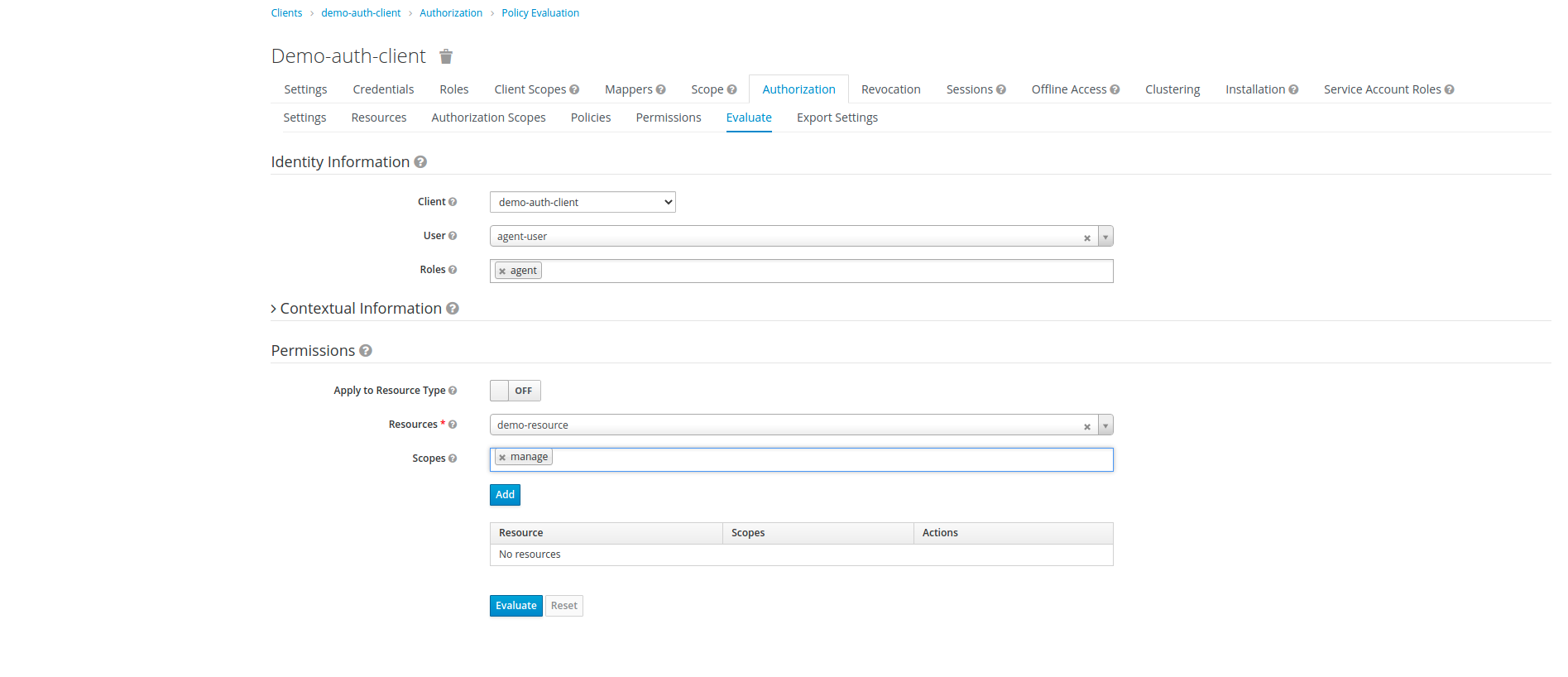This screenshot has height=677, width=1568.
Task: Remove the manage scope tag
Action: [x=502, y=458]
